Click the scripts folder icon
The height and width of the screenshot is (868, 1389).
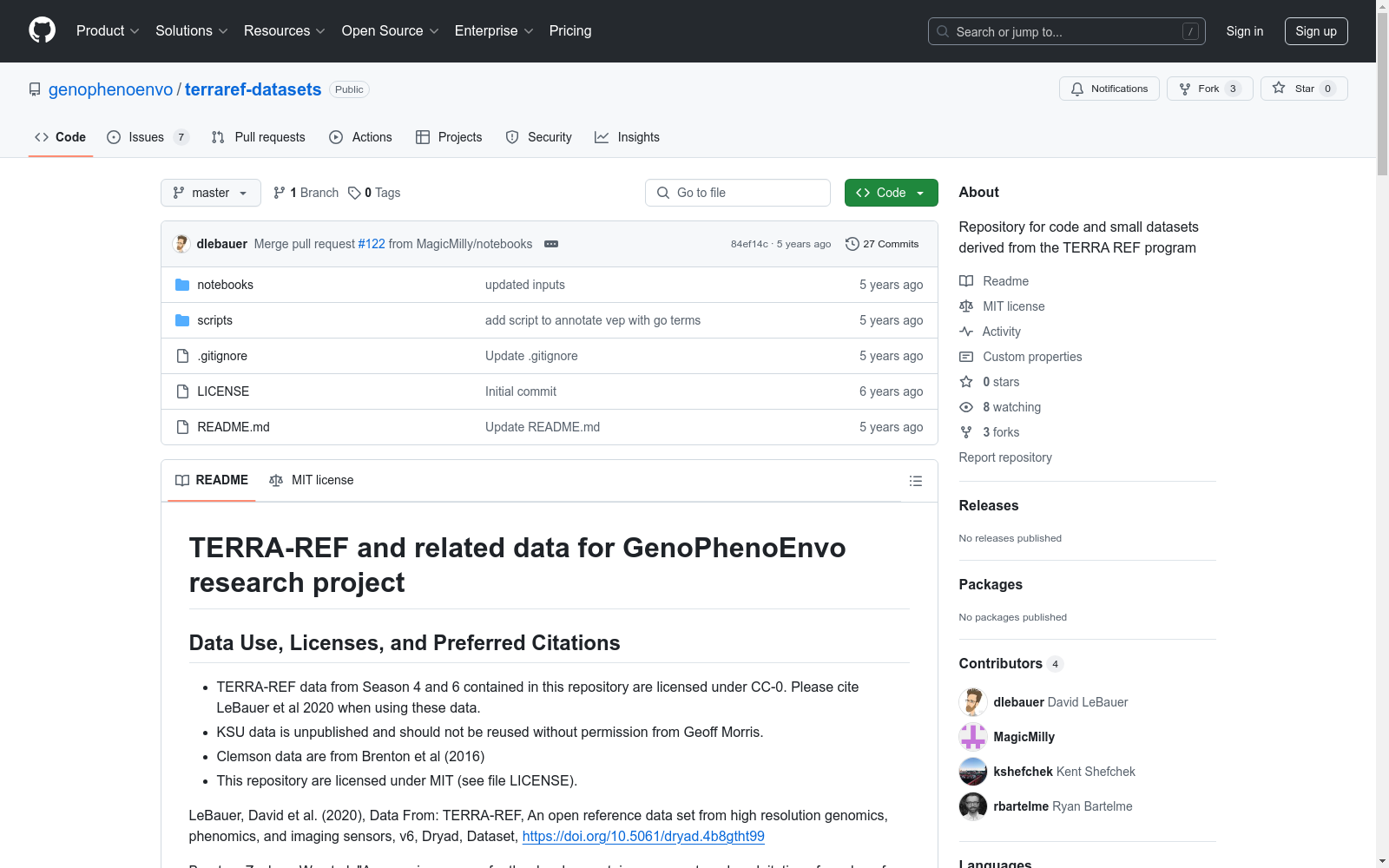[182, 320]
